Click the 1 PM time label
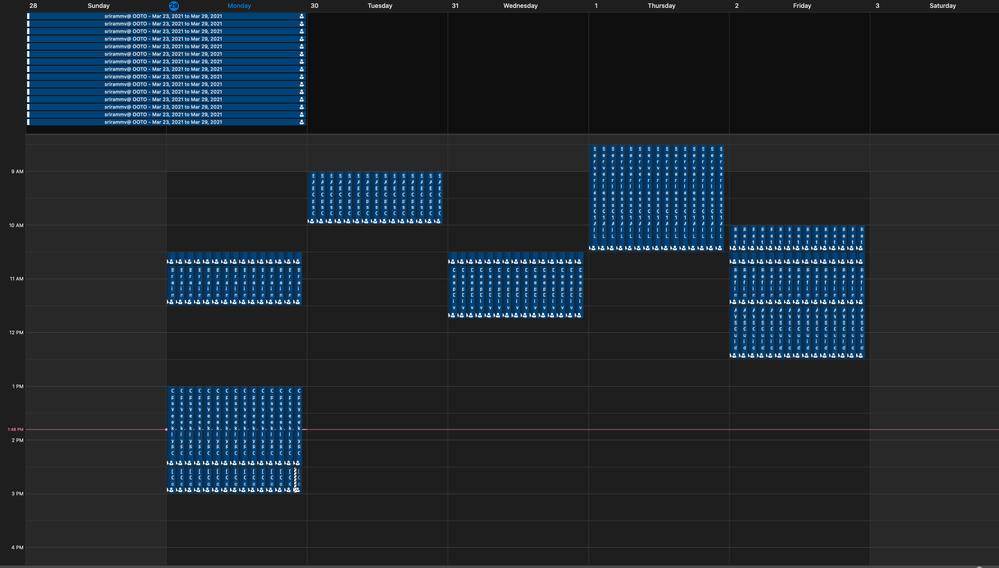This screenshot has height=568, width=999. (17, 387)
